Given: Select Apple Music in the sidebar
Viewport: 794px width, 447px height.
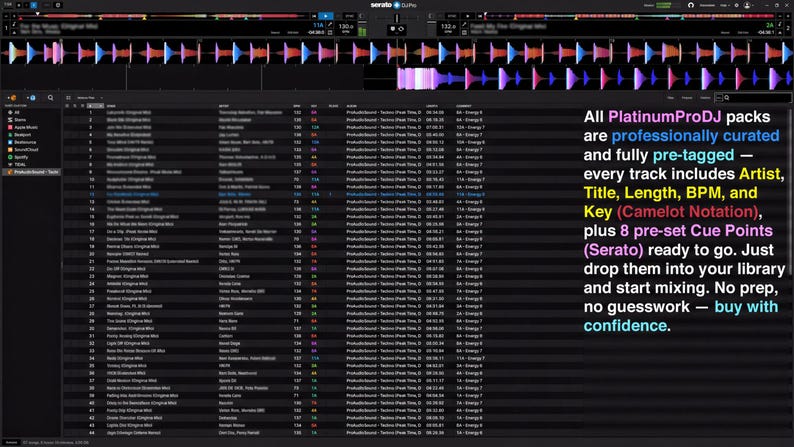Looking at the screenshot, I should (x=25, y=127).
